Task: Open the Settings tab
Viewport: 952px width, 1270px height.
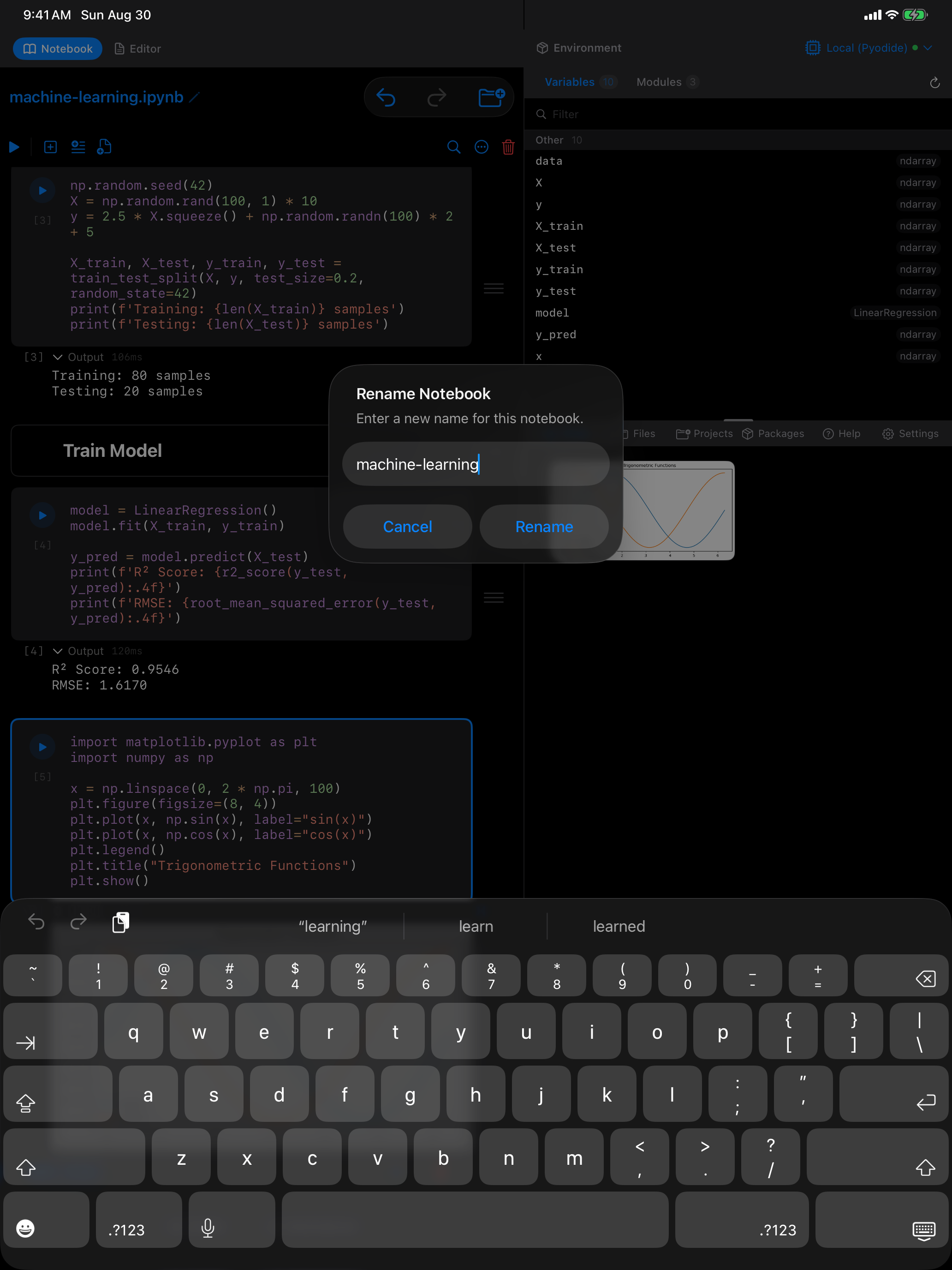Action: coord(910,434)
